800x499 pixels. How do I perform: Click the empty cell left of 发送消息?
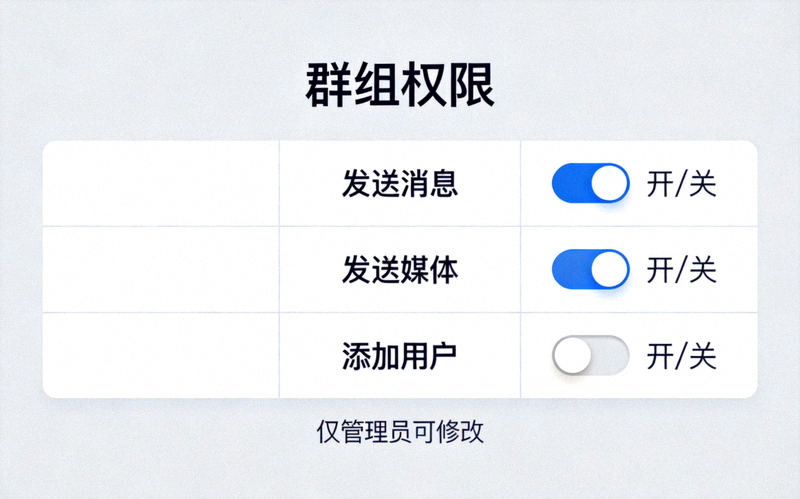pos(160,184)
